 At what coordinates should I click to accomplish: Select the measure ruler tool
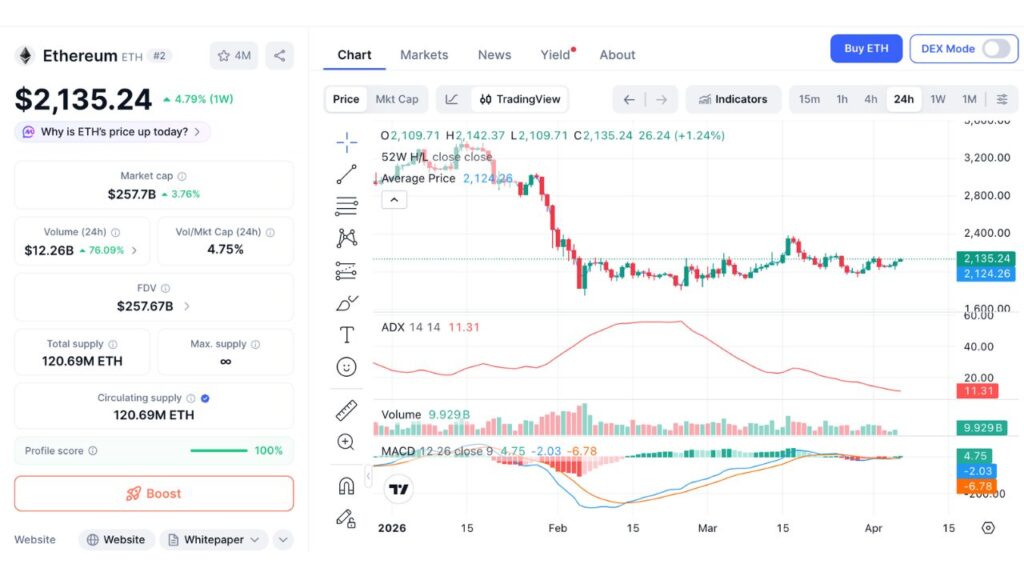pos(346,410)
